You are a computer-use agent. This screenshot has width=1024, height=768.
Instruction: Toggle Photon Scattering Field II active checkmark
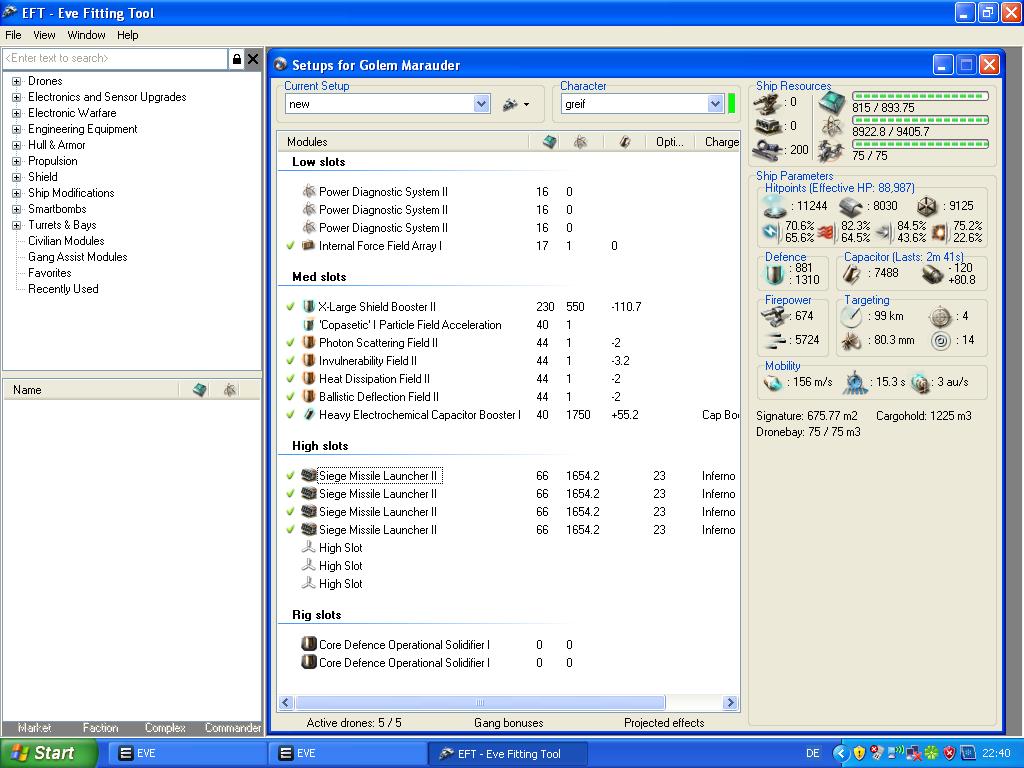(x=291, y=343)
